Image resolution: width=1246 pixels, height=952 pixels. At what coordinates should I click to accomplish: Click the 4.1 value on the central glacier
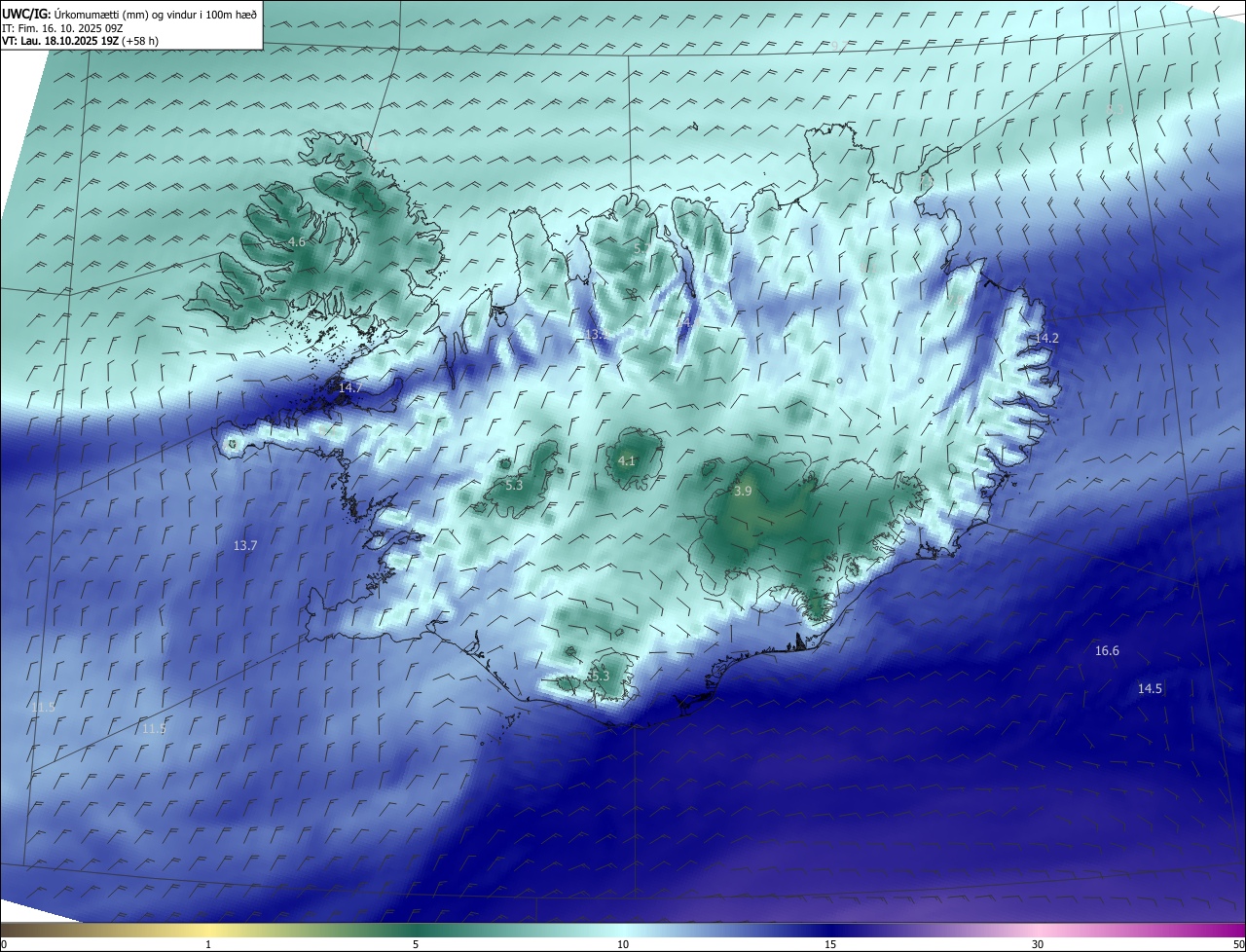(627, 461)
